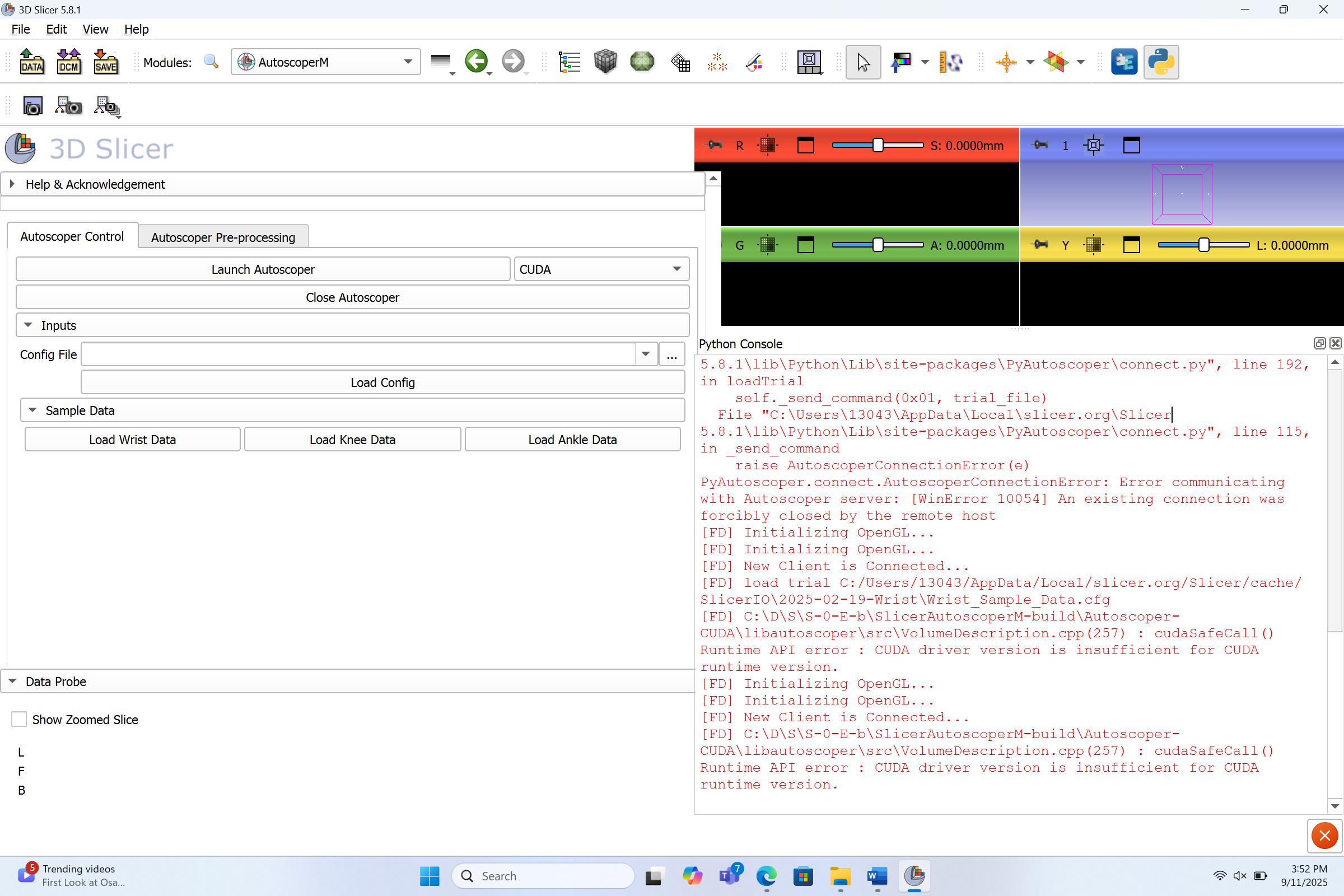Click the Save scene icon
The height and width of the screenshot is (896, 1344).
[x=106, y=62]
